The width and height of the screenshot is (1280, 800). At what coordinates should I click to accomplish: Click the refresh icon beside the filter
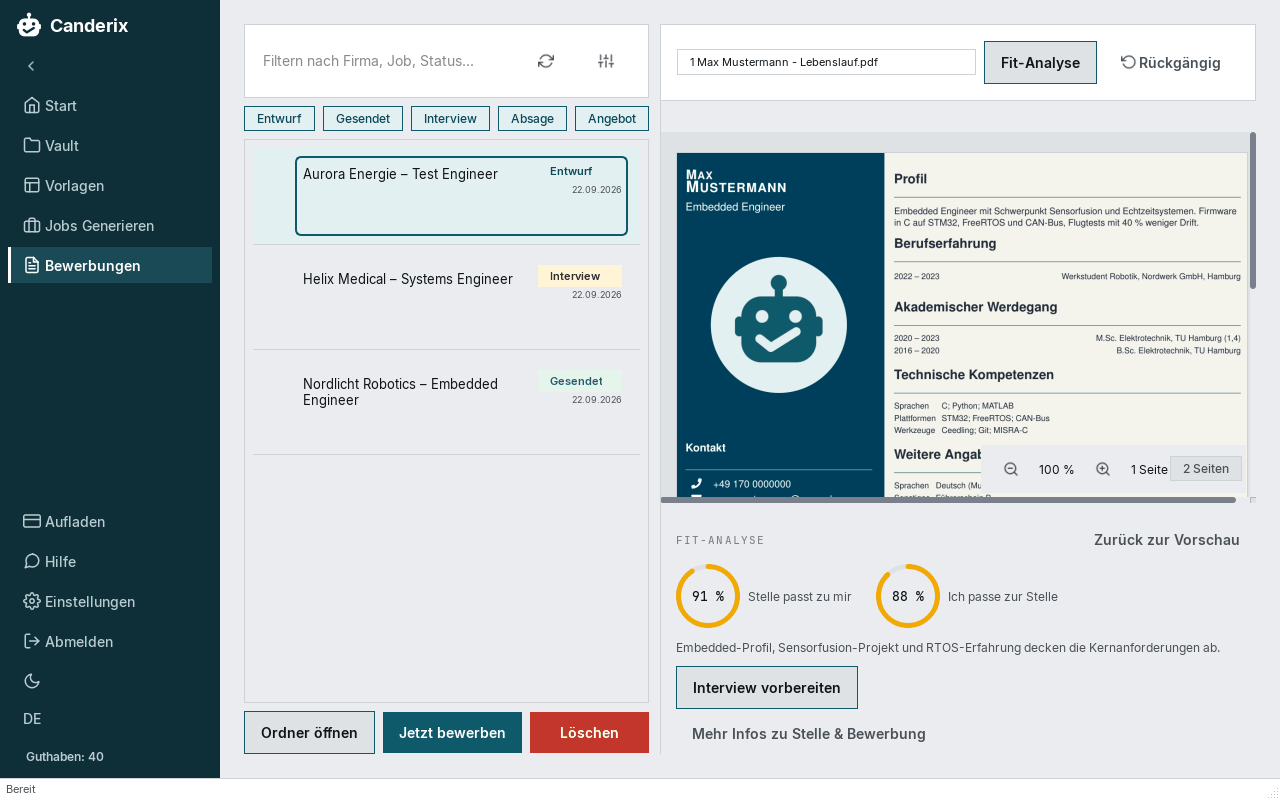click(546, 61)
